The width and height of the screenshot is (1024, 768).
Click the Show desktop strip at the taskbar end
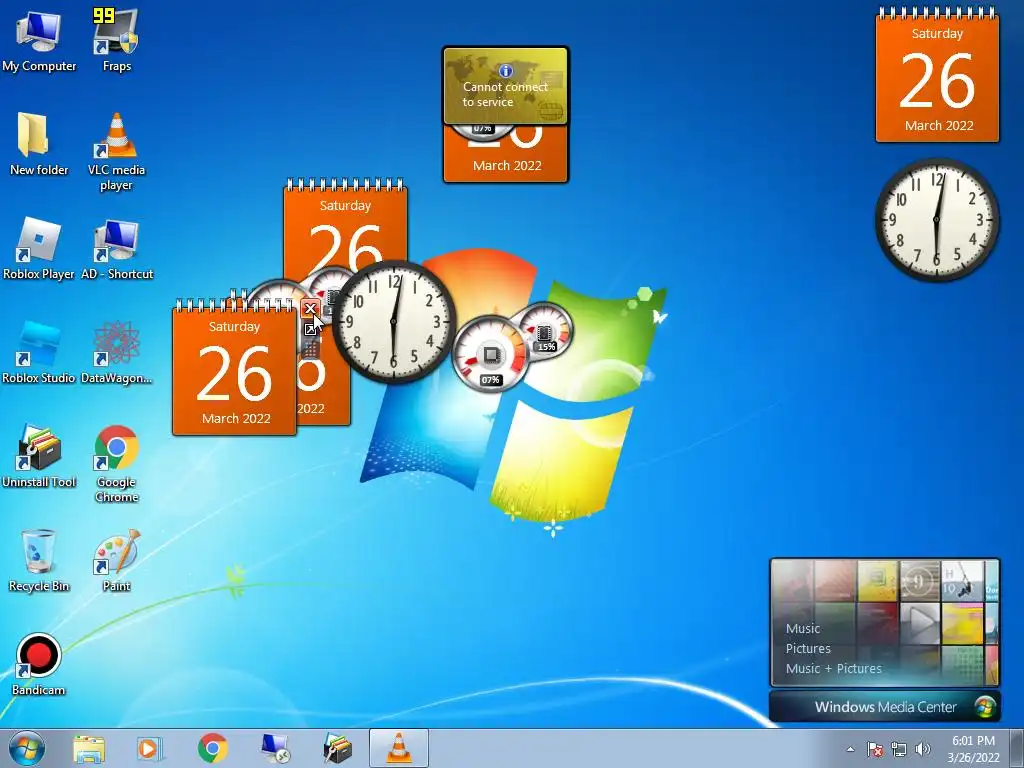click(1017, 749)
